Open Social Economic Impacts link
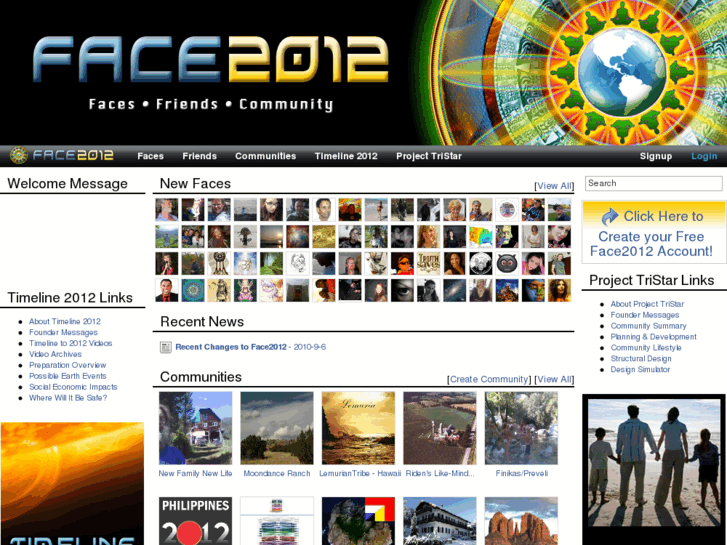Image resolution: width=727 pixels, height=545 pixels. coord(73,387)
